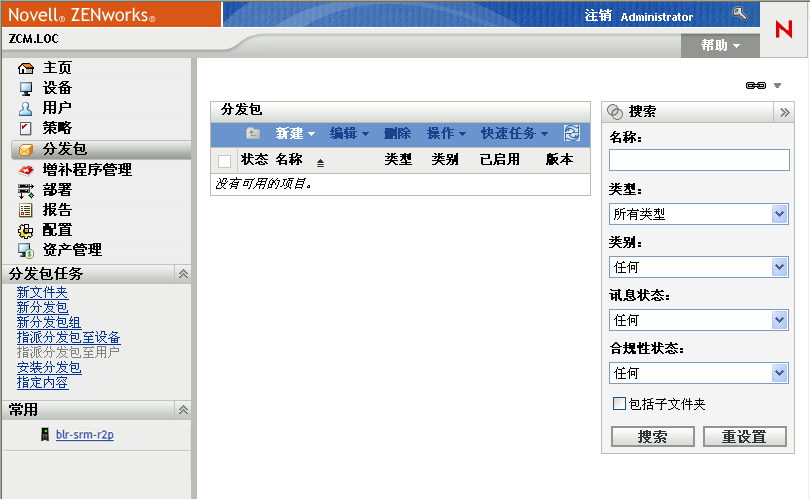This screenshot has height=499, width=810.
Task: Click the 策略 policy icon
Action: [x=25, y=128]
